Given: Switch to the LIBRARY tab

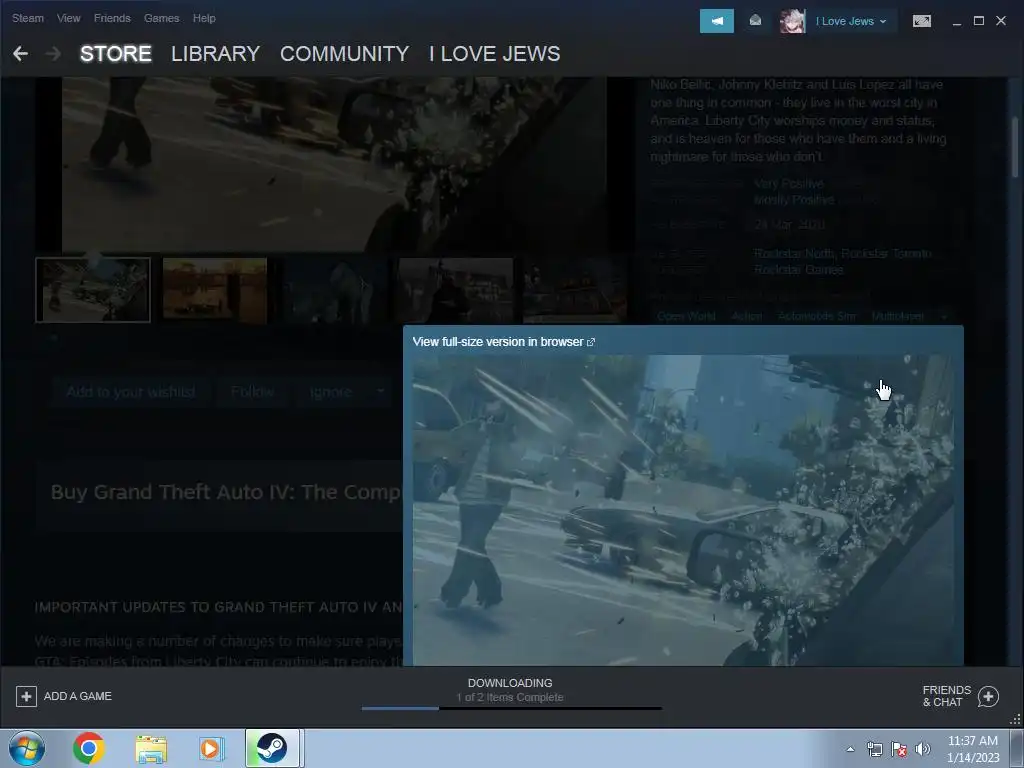Looking at the screenshot, I should pos(216,54).
